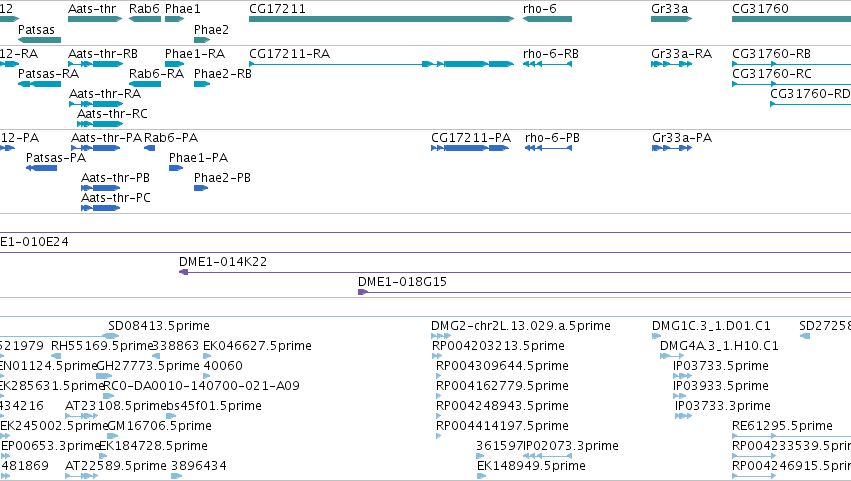This screenshot has width=851, height=481.
Task: Click the GM16706.5prime EST label
Action: click(x=160, y=426)
